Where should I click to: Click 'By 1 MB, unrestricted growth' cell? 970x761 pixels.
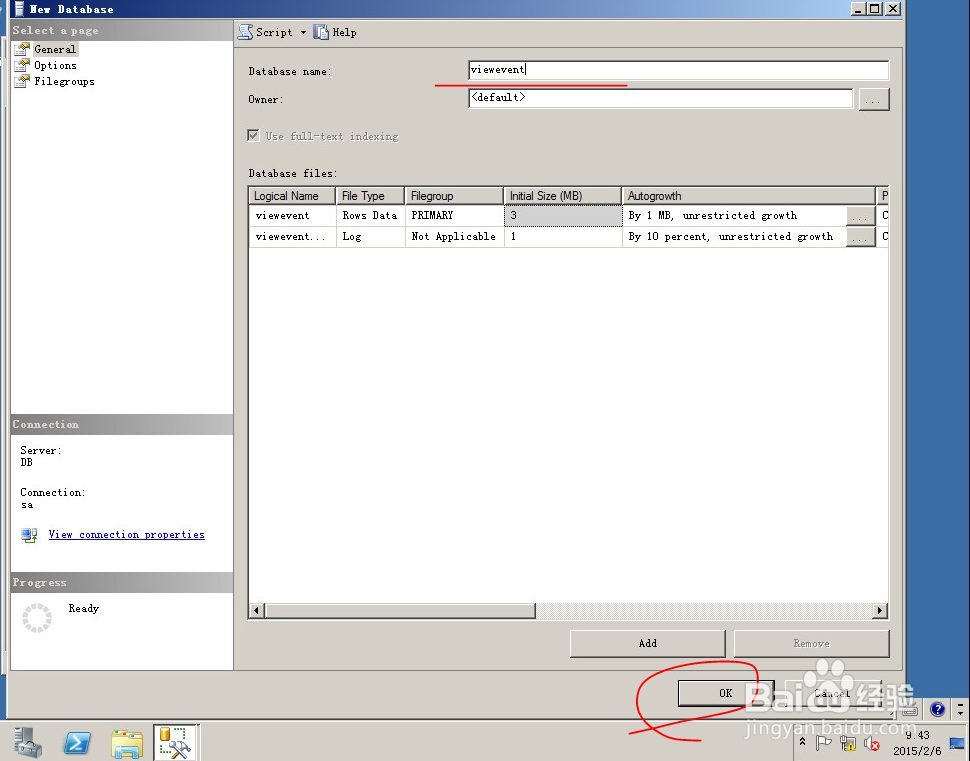(x=734, y=215)
